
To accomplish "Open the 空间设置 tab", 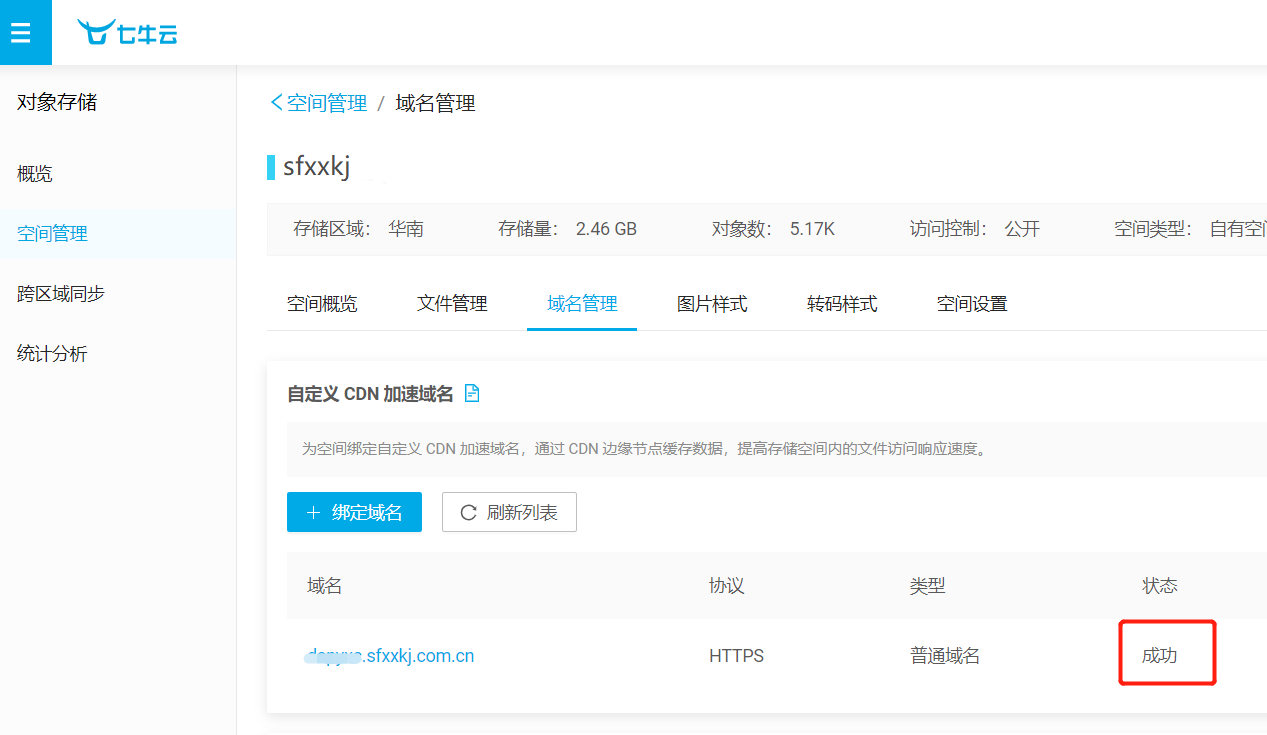I will click(x=972, y=304).
